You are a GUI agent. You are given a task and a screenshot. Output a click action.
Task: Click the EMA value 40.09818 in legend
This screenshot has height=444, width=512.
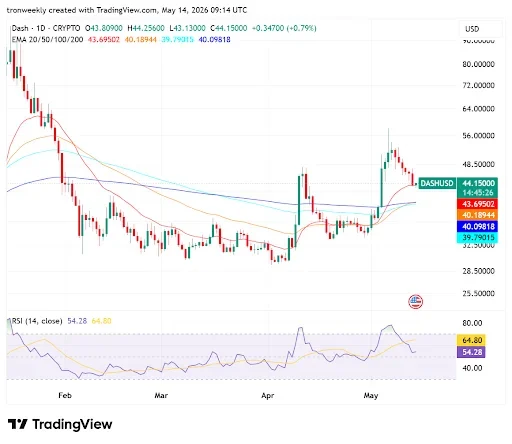coord(214,40)
